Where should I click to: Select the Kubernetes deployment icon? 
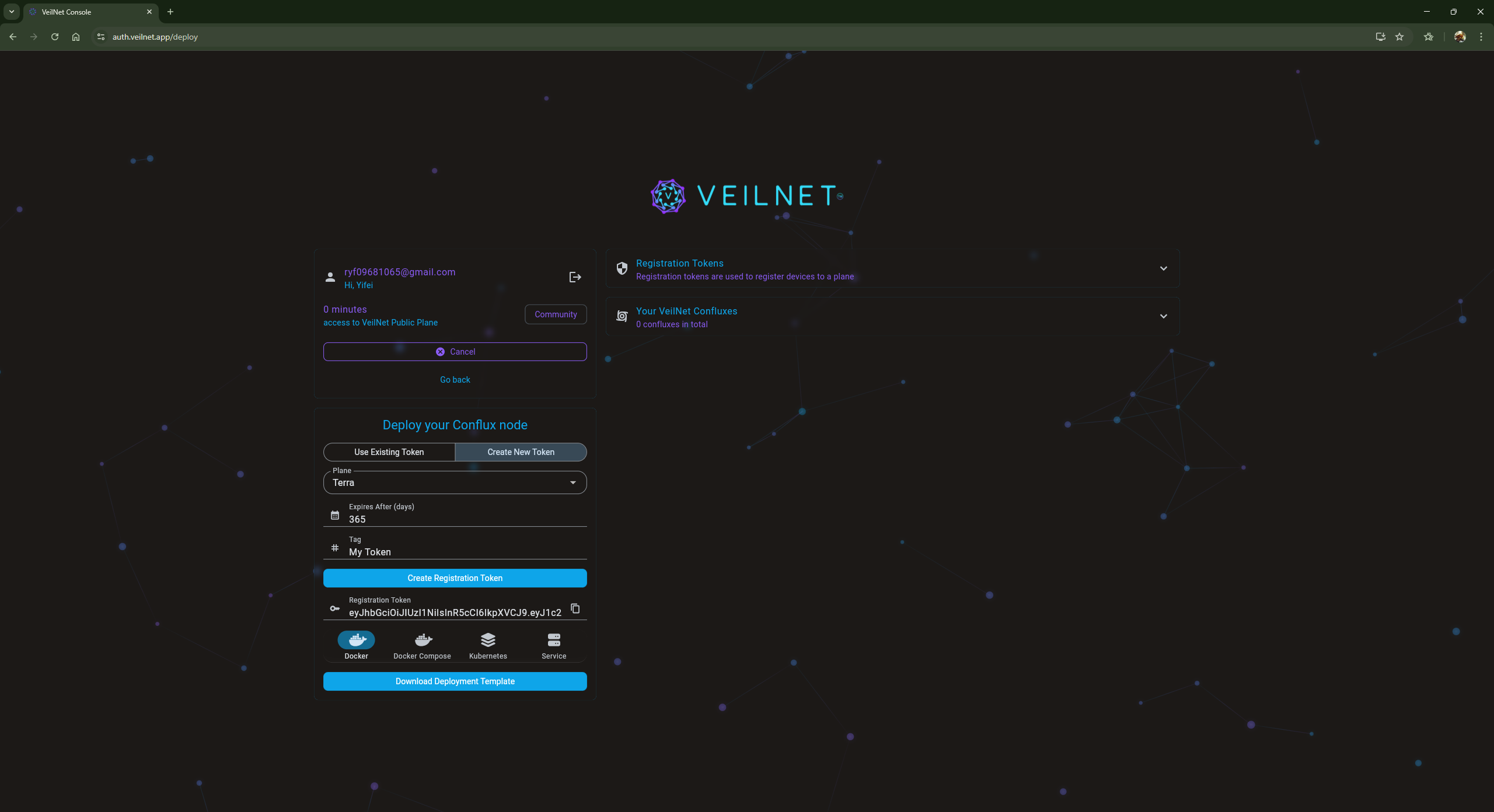click(x=488, y=640)
